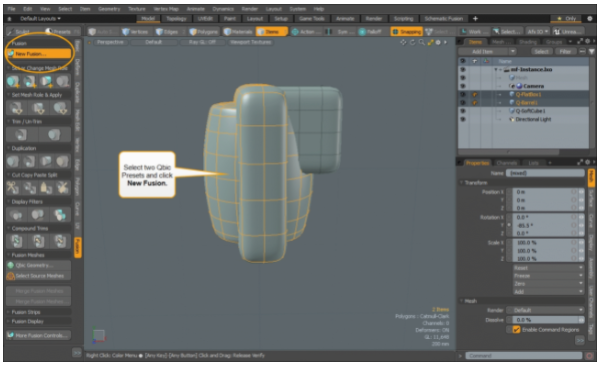Toggle the Snapping button
Image resolution: width=601 pixels, height=368 pixels.
[x=406, y=32]
